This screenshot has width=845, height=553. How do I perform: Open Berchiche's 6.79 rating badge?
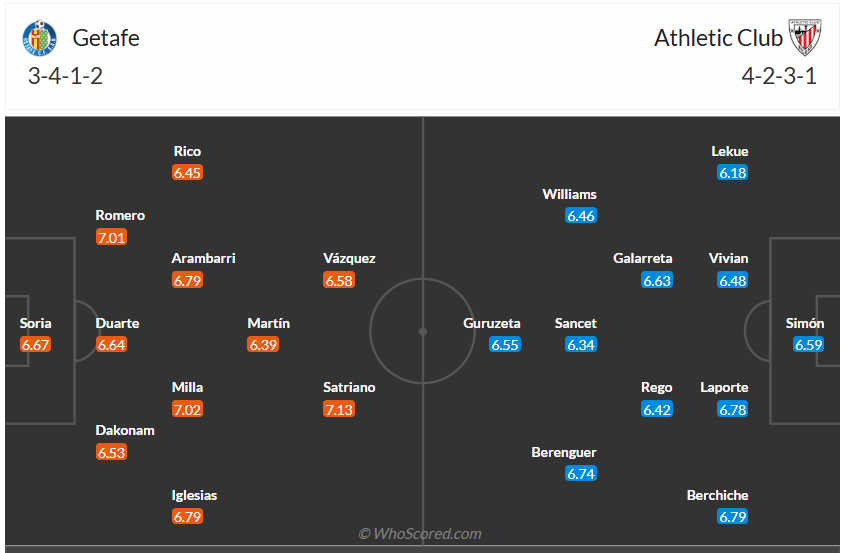click(732, 517)
